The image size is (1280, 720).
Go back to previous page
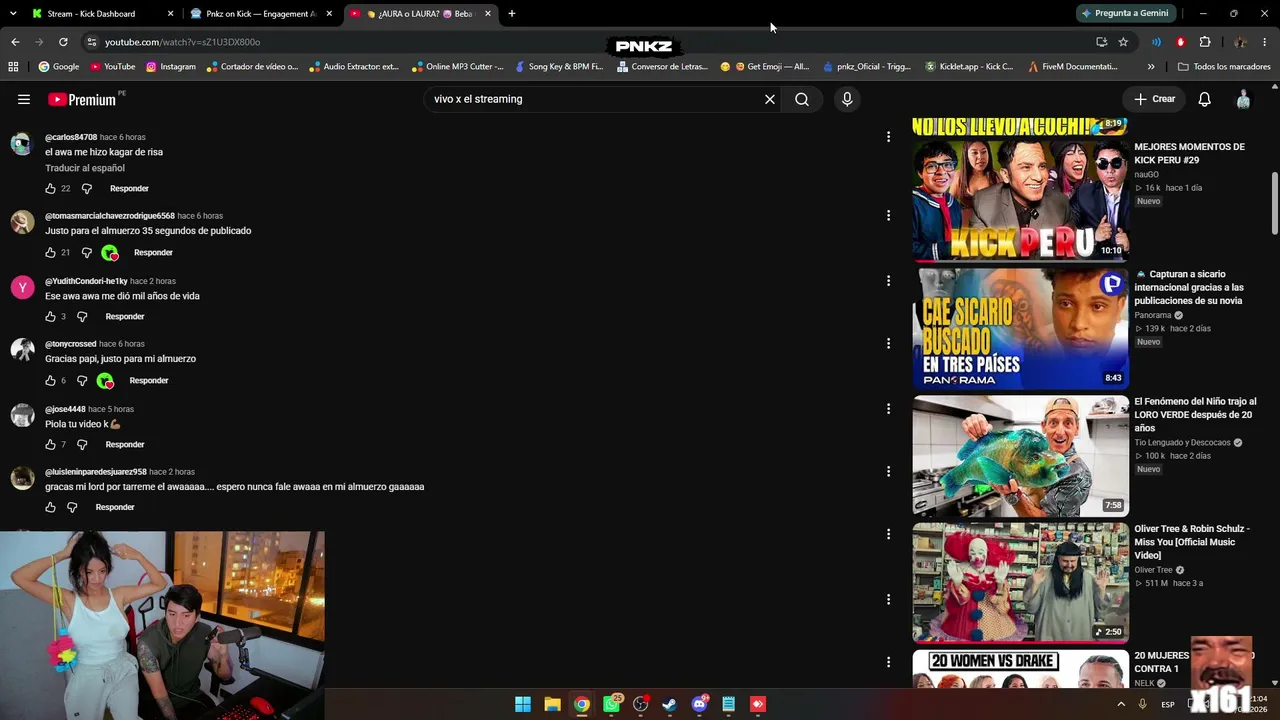click(x=15, y=42)
